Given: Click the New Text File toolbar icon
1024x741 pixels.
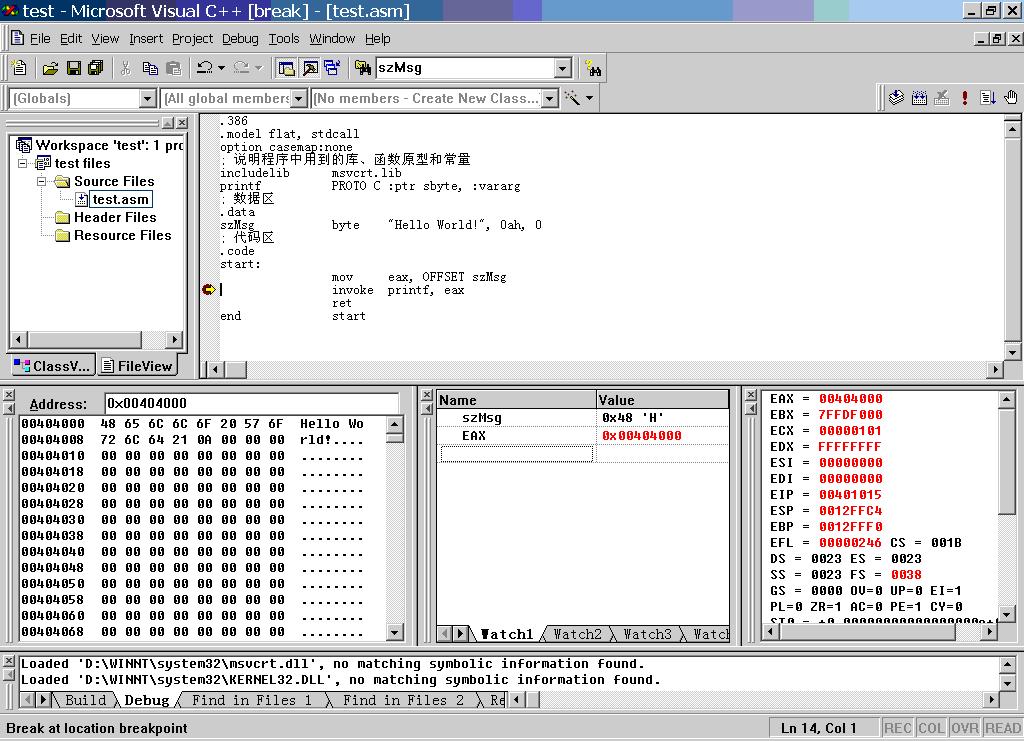Looking at the screenshot, I should [20, 68].
